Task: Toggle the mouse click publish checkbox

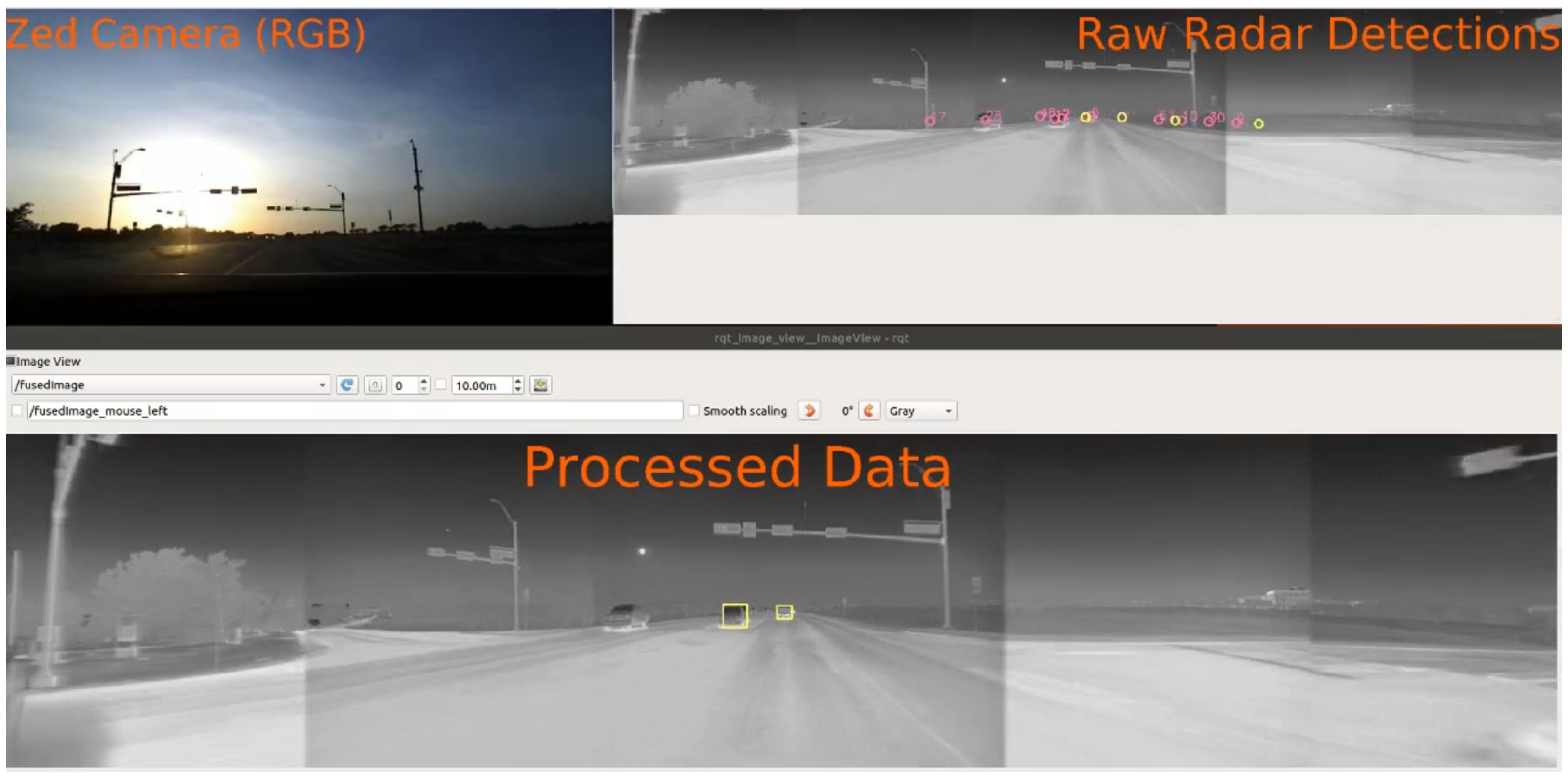Action: (x=17, y=411)
